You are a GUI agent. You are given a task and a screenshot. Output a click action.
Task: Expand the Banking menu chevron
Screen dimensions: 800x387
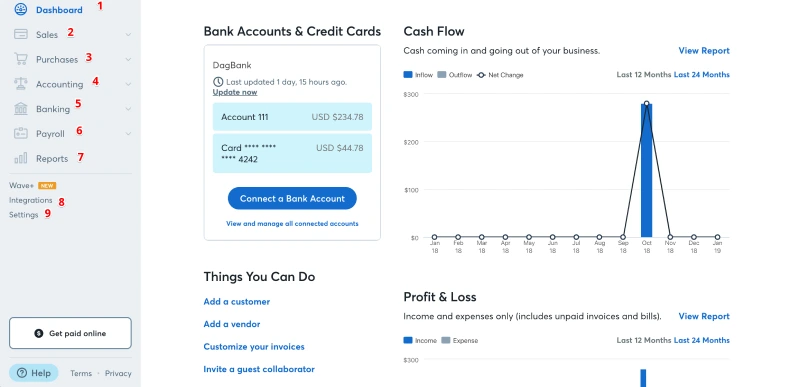pos(128,109)
